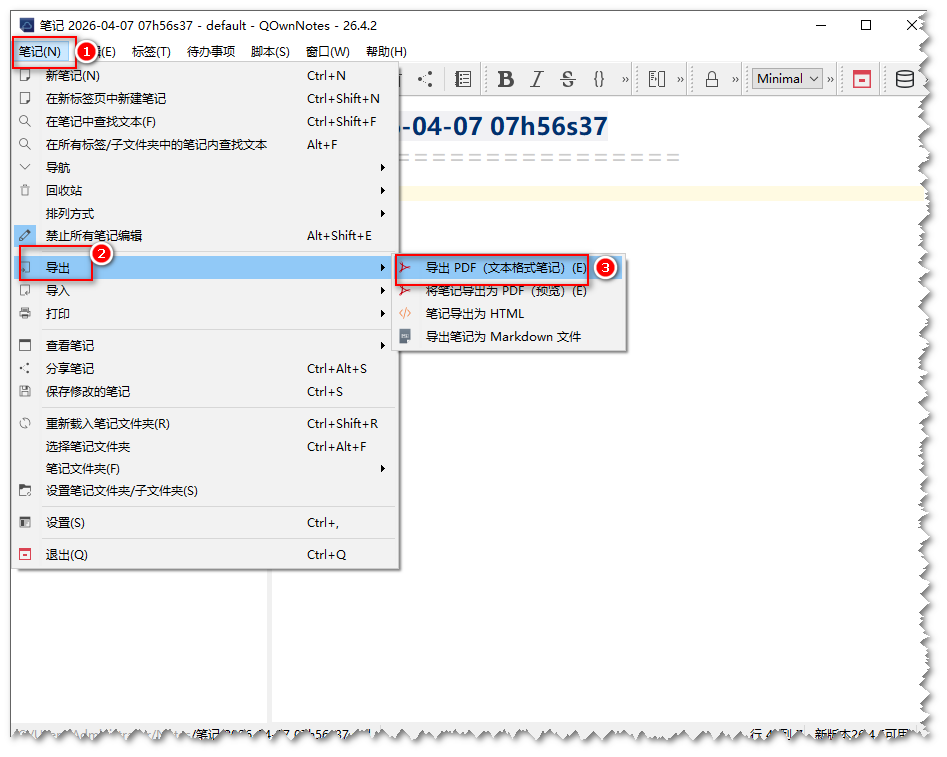This screenshot has height=757, width=947.
Task: Click the list panel toolbar icon
Action: coord(463,79)
